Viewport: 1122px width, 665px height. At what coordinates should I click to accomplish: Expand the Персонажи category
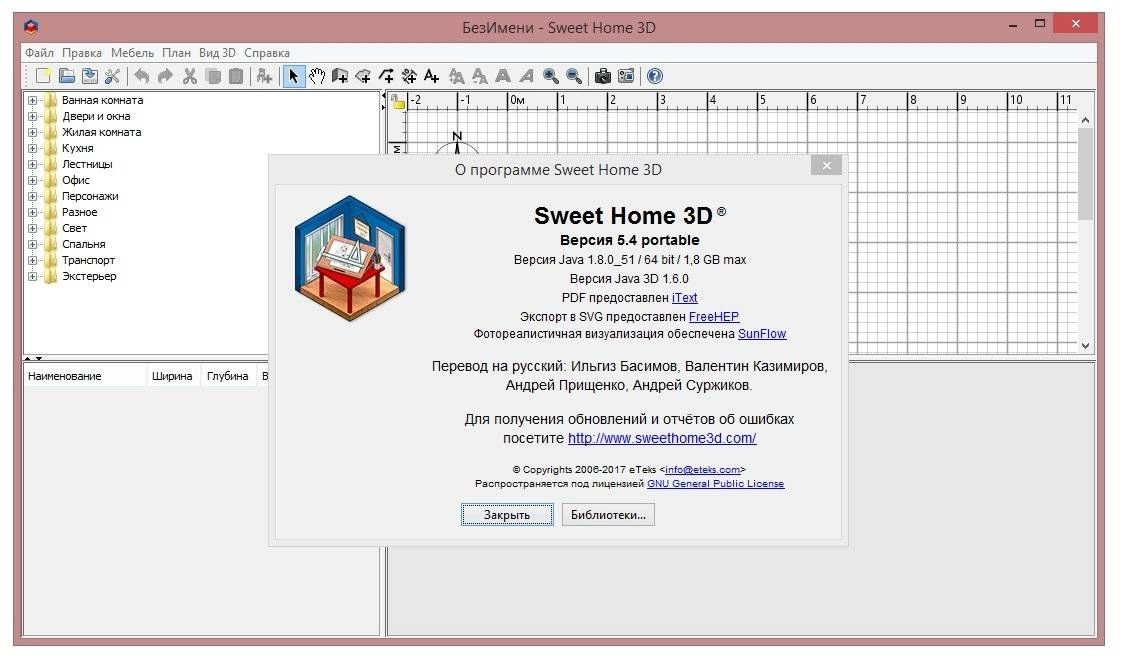pos(32,196)
